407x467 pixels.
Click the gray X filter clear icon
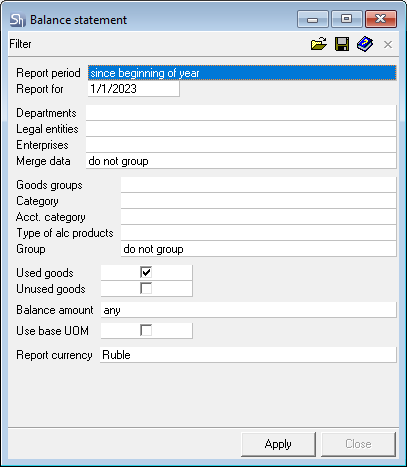click(x=388, y=44)
